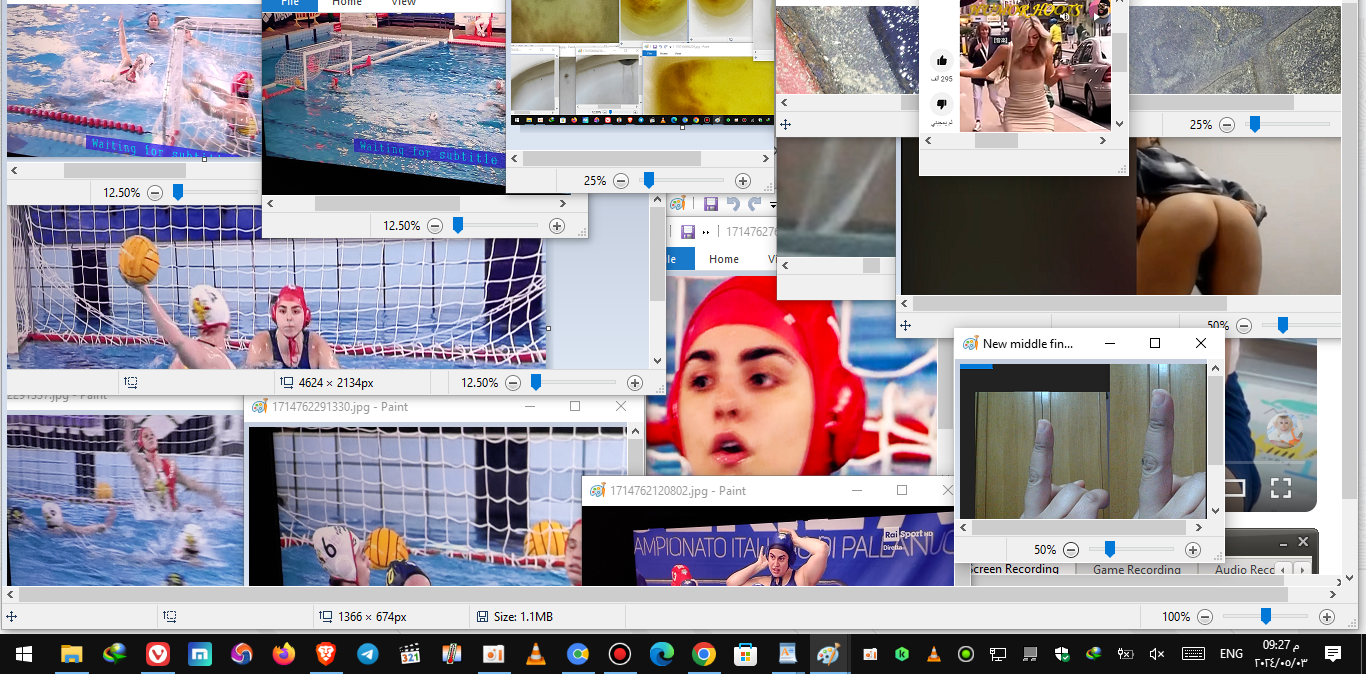The height and width of the screenshot is (674, 1366).
Task: Open Google Chrome from the taskbar
Action: coord(704,654)
